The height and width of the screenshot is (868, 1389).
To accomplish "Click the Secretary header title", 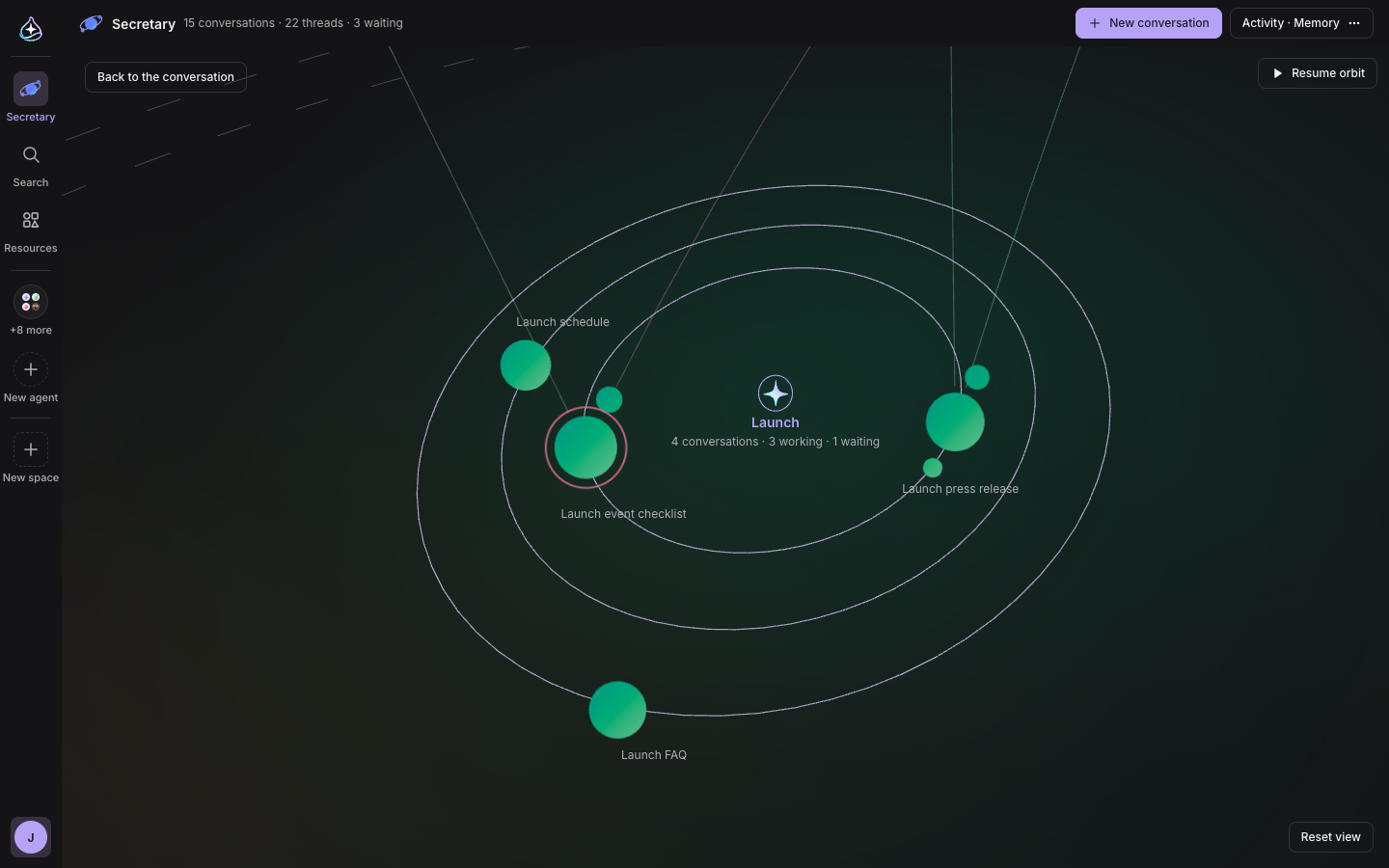I will tap(144, 24).
